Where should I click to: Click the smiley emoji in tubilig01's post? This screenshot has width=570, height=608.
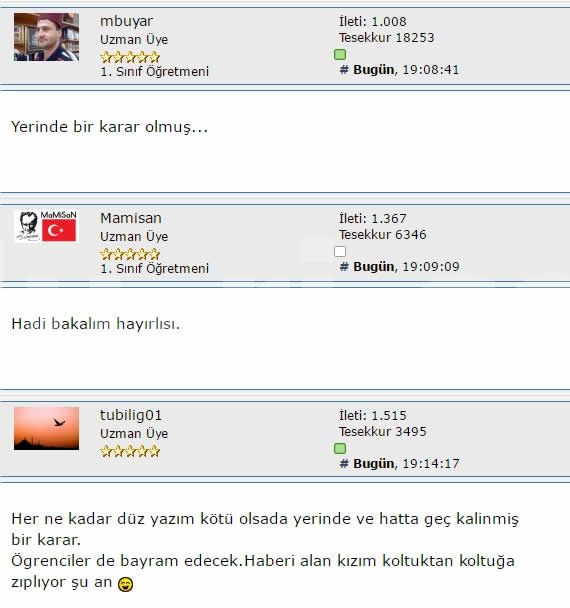(x=125, y=584)
